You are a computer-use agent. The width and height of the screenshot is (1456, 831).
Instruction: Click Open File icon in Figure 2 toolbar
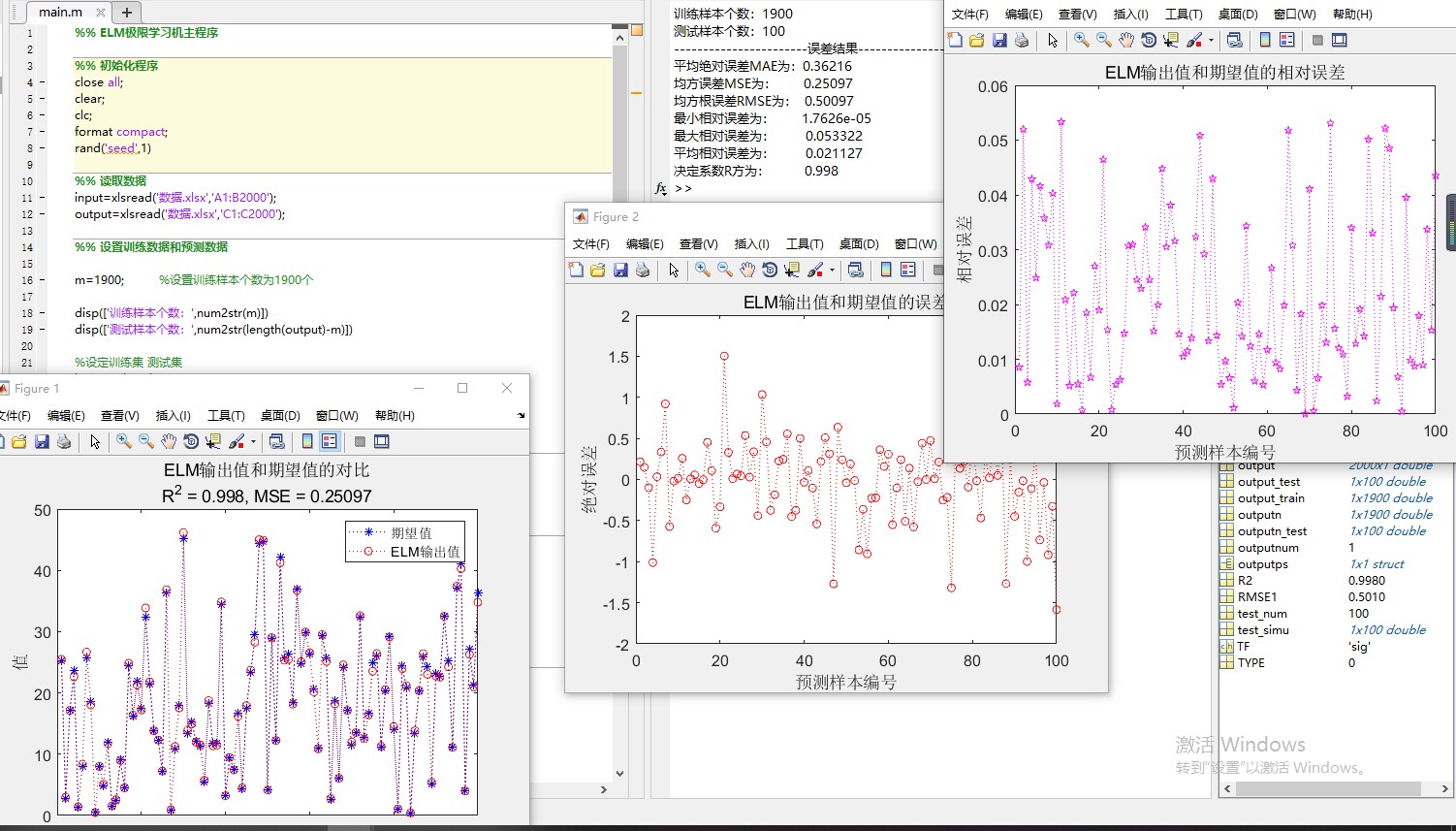point(598,270)
